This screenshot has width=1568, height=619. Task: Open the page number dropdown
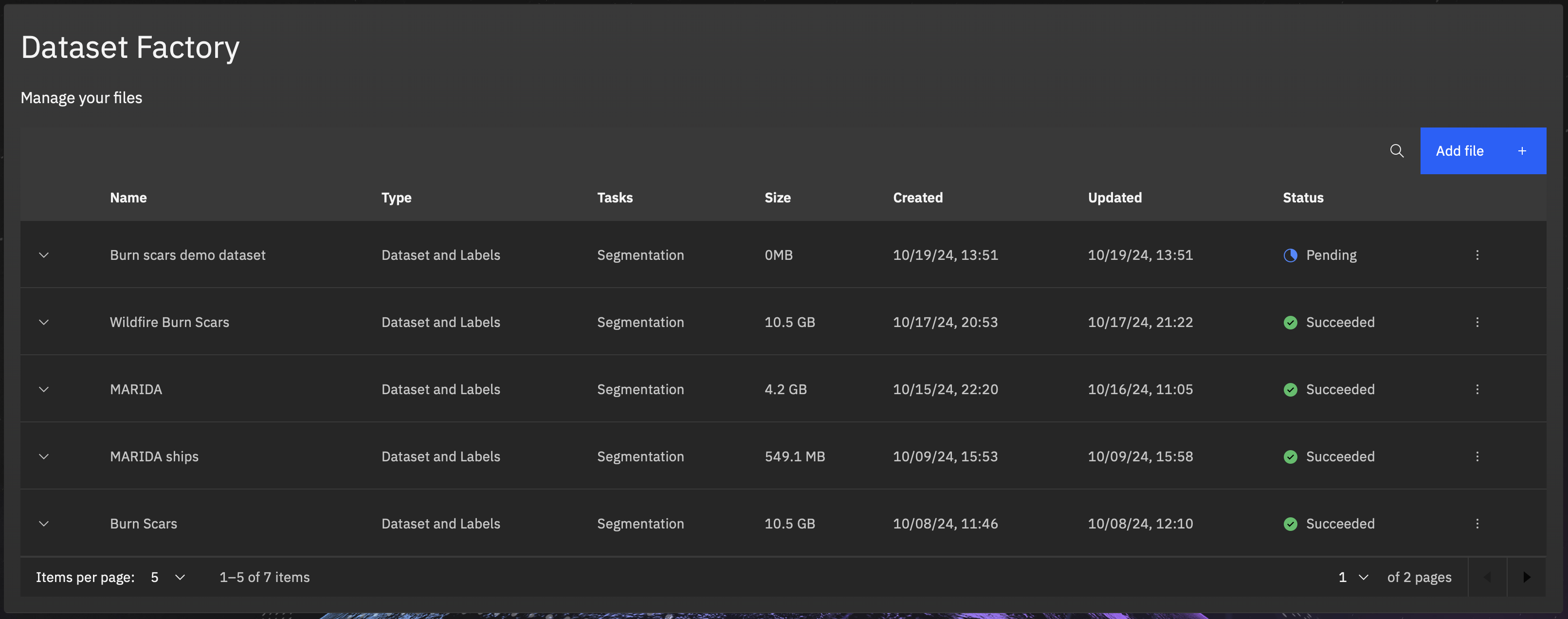1353,577
